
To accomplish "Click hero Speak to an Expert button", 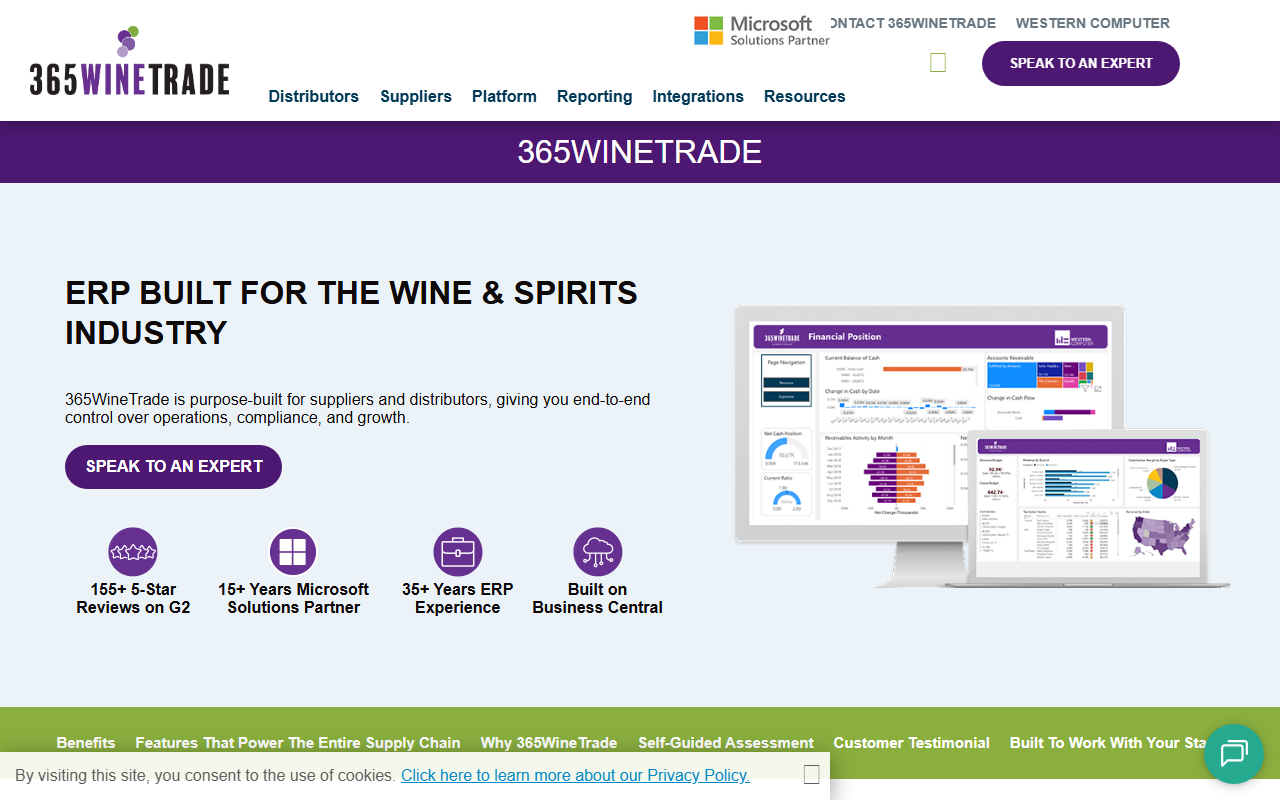I will click(174, 467).
